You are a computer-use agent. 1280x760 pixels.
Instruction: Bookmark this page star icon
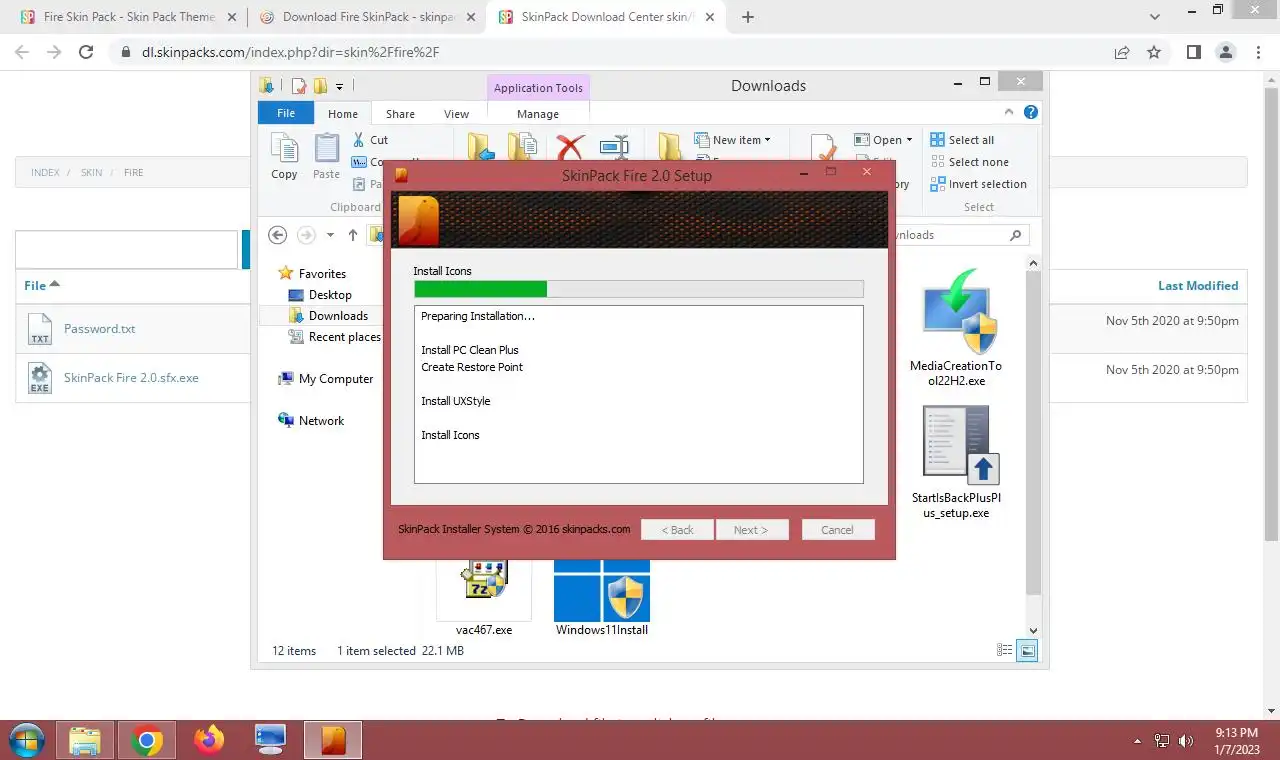click(1154, 52)
